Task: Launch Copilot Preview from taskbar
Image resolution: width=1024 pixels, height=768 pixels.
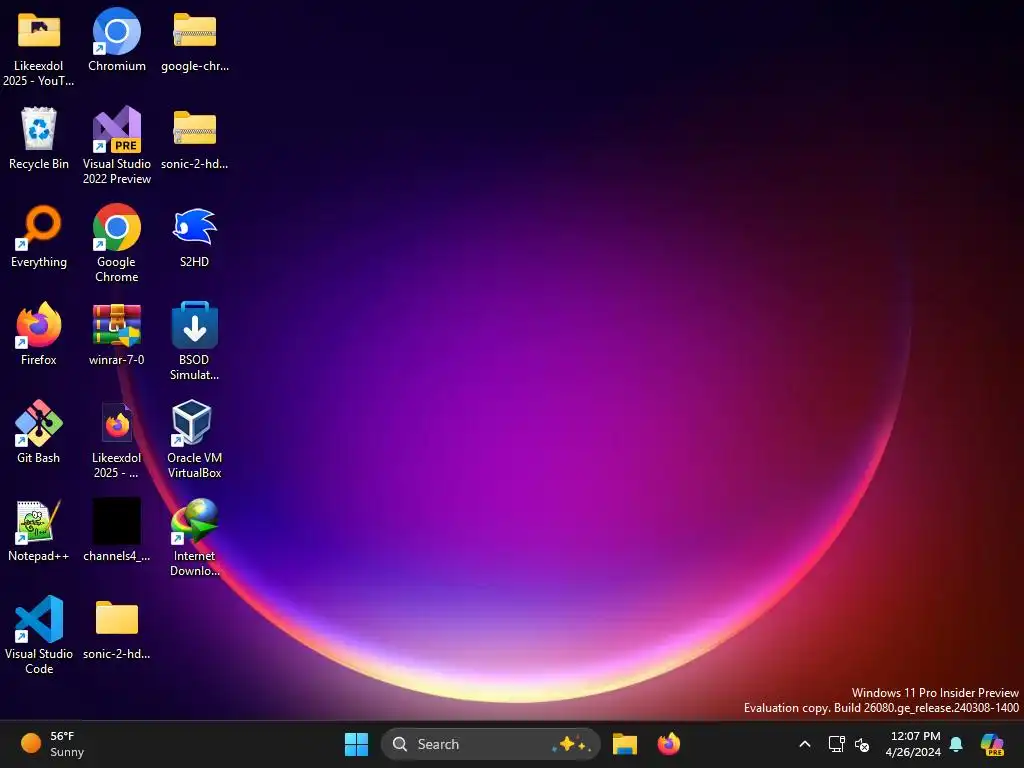Action: click(x=992, y=744)
